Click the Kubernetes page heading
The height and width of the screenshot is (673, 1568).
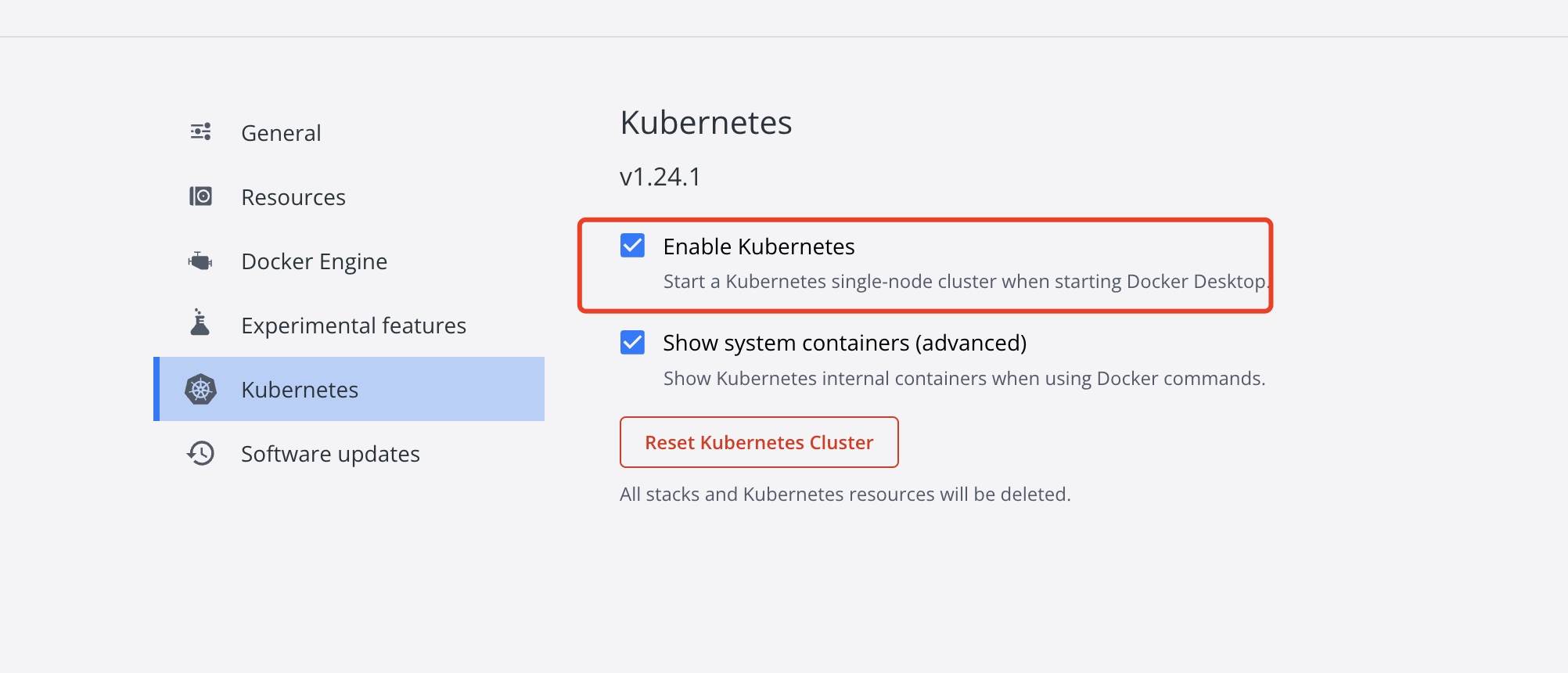point(705,122)
